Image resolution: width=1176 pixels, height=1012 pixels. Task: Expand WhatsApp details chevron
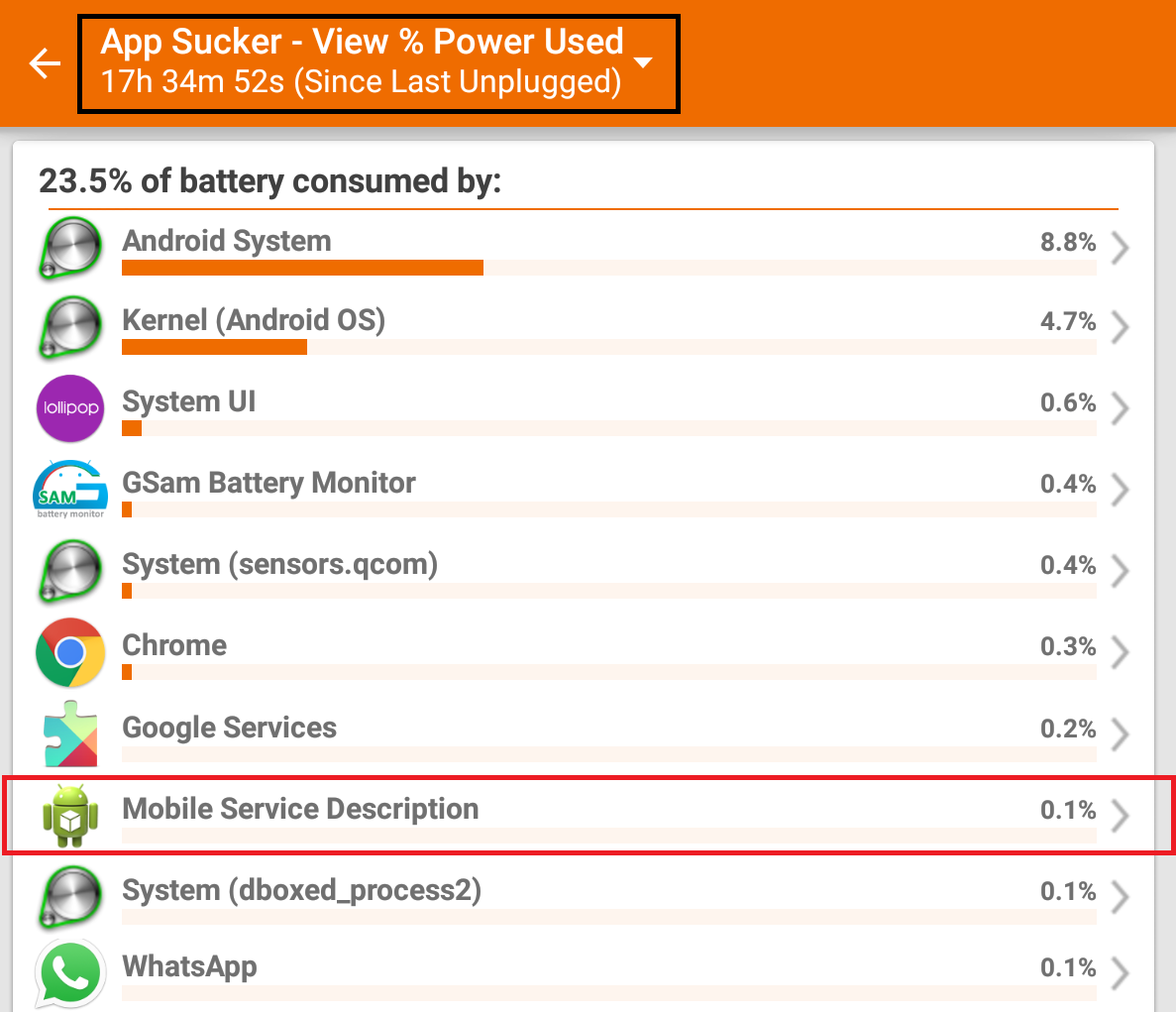(1120, 972)
